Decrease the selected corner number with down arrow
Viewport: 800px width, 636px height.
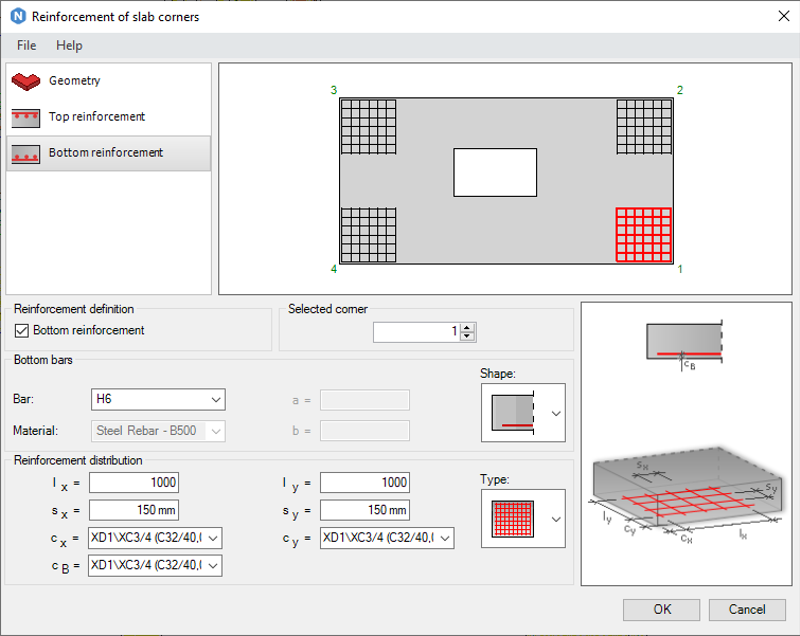(x=467, y=337)
